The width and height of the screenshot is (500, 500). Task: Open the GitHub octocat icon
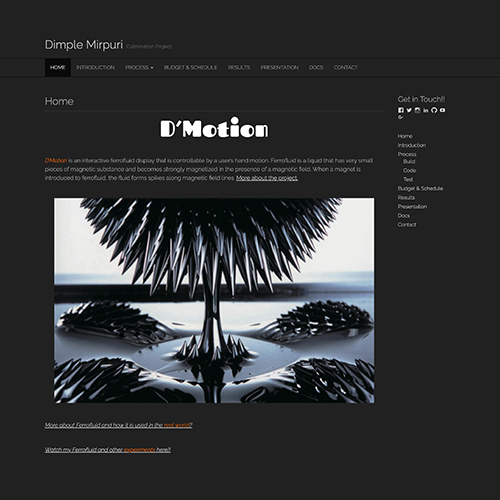pos(434,110)
